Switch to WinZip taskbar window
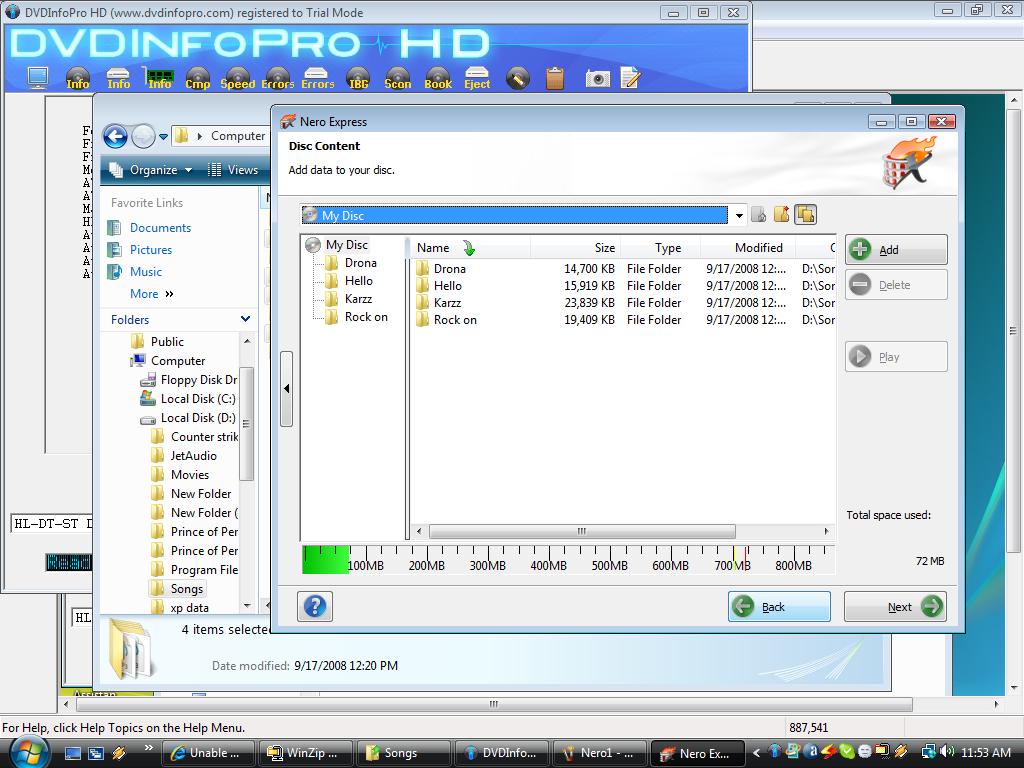The image size is (1024, 768). 306,753
